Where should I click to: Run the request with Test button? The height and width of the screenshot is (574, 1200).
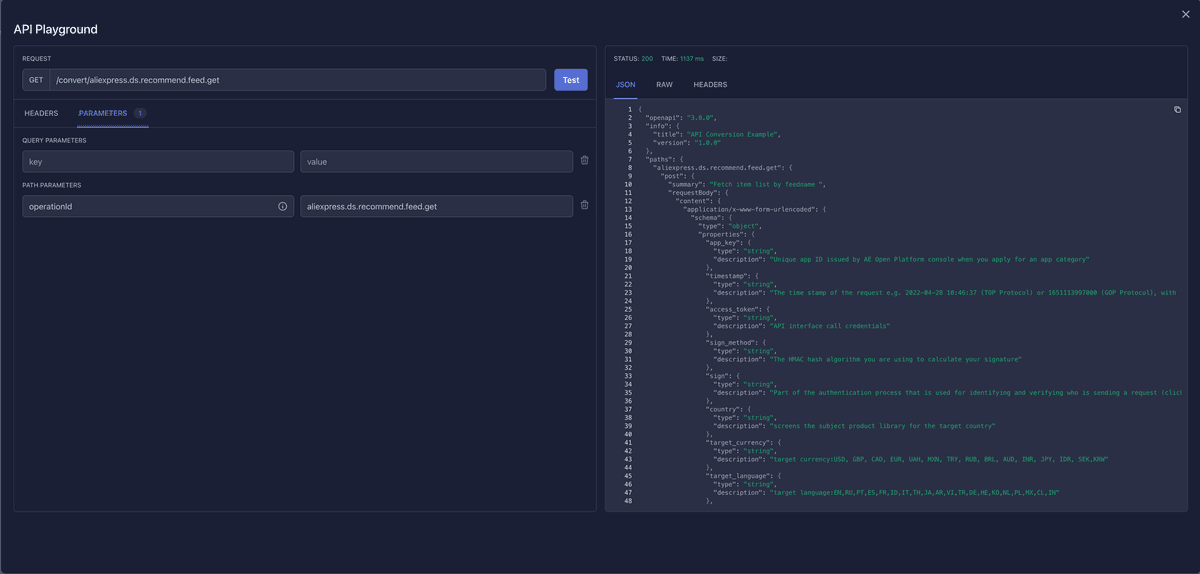(x=570, y=80)
